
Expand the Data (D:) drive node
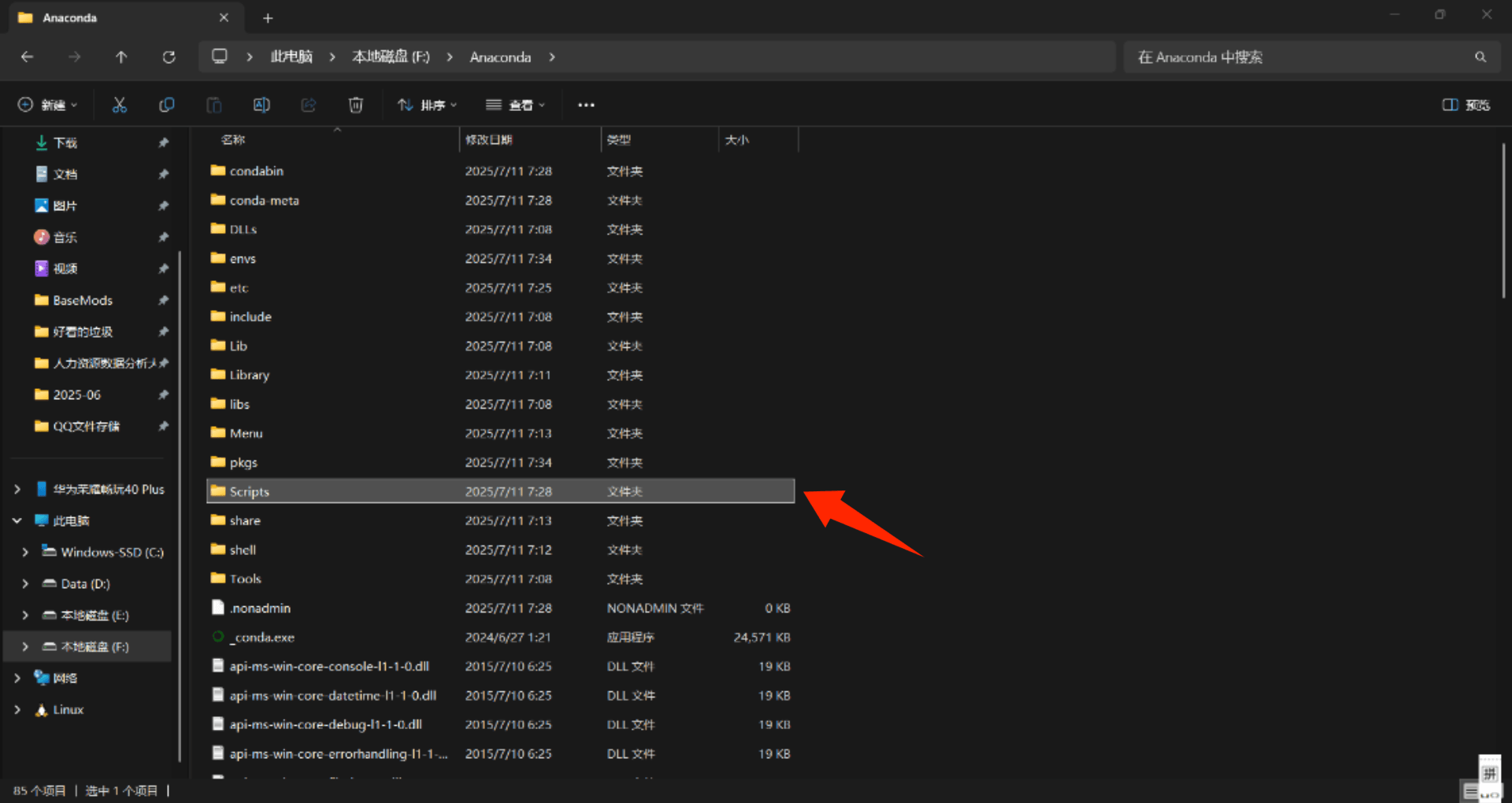click(x=25, y=583)
